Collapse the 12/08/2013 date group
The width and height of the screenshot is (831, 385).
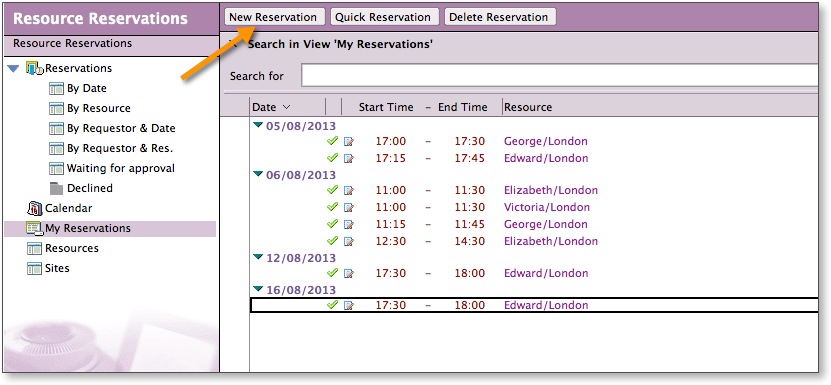tap(258, 257)
